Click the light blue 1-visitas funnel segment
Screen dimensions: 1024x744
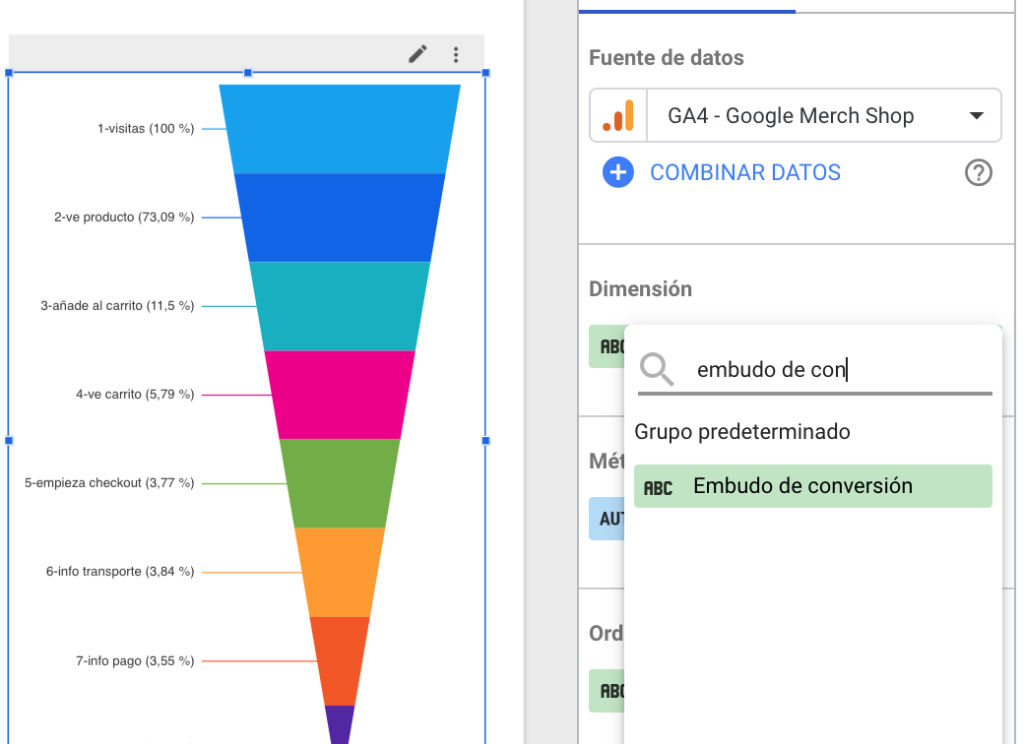click(x=340, y=128)
